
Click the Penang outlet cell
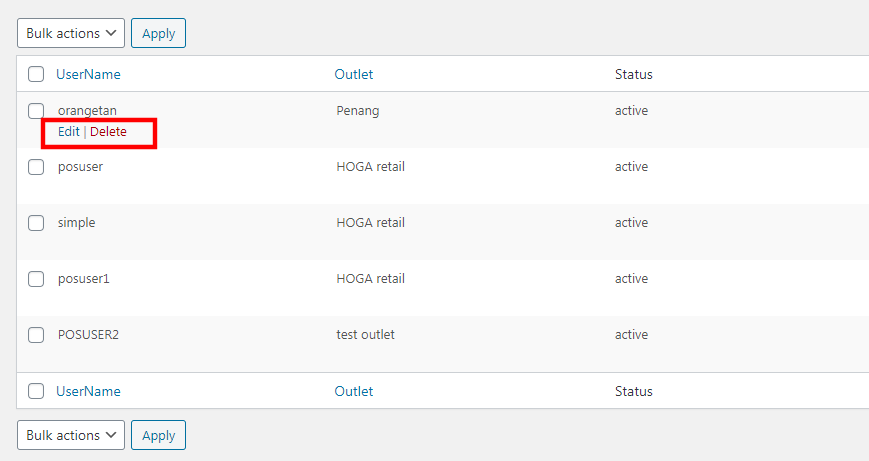tap(357, 111)
